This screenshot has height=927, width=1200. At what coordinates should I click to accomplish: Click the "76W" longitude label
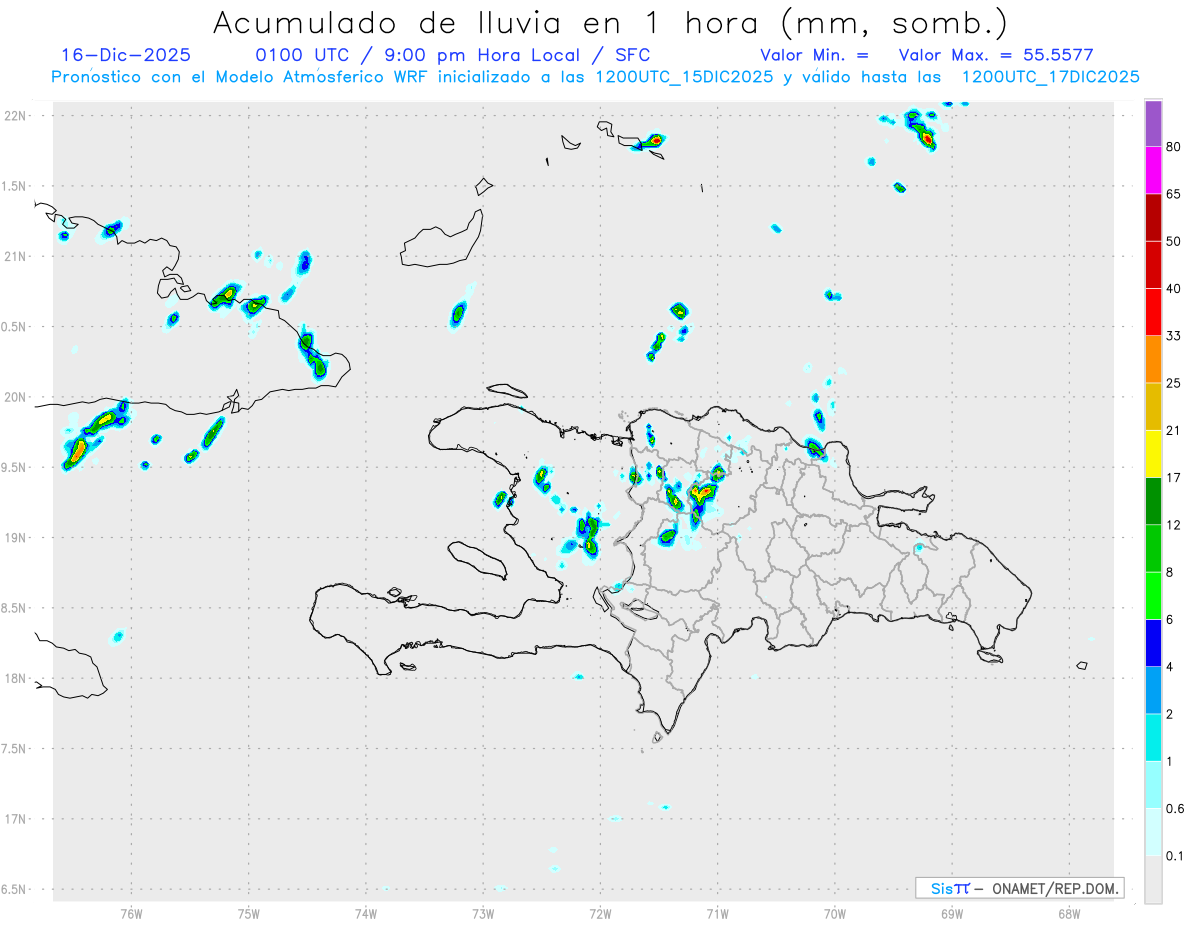132,914
